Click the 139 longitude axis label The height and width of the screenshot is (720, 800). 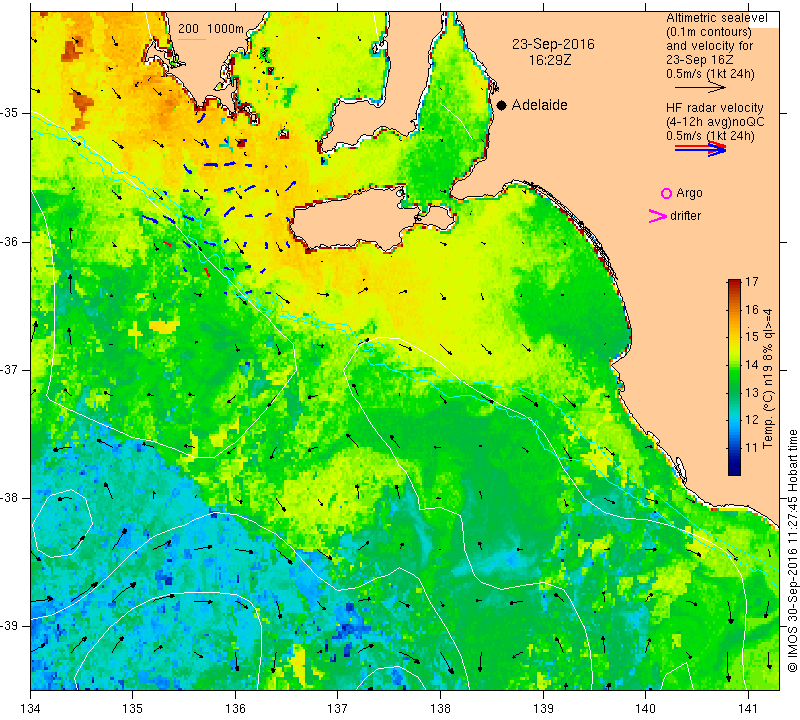coord(543,708)
